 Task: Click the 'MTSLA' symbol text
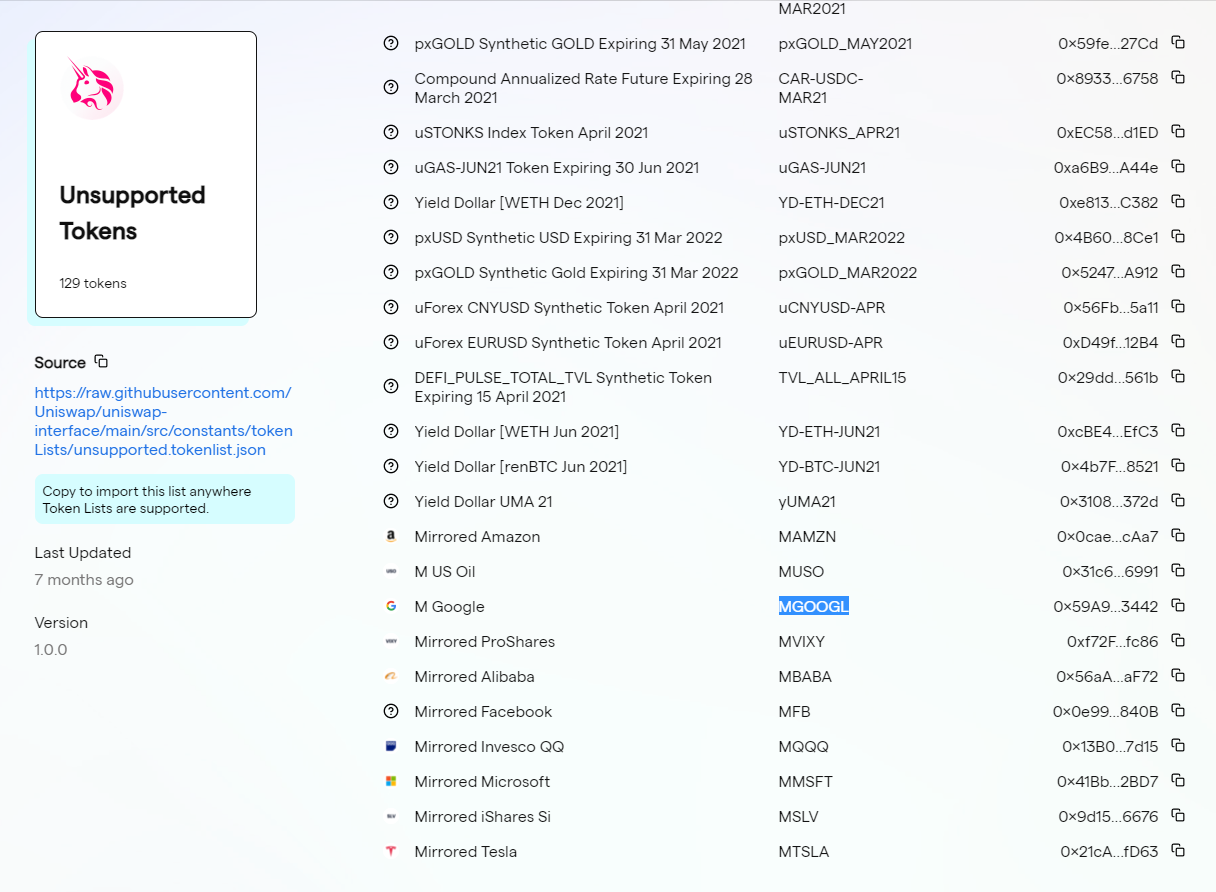point(804,851)
